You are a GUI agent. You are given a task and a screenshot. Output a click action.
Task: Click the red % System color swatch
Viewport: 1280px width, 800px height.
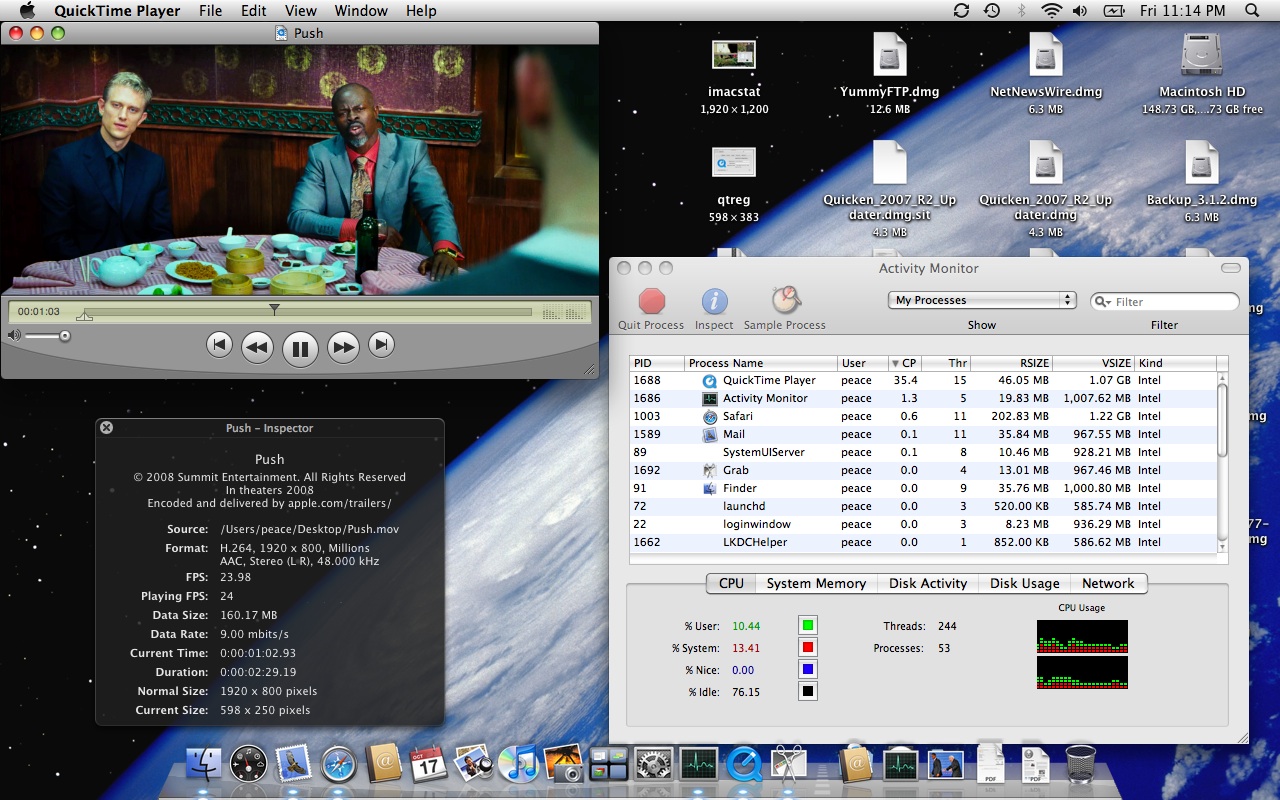point(808,648)
